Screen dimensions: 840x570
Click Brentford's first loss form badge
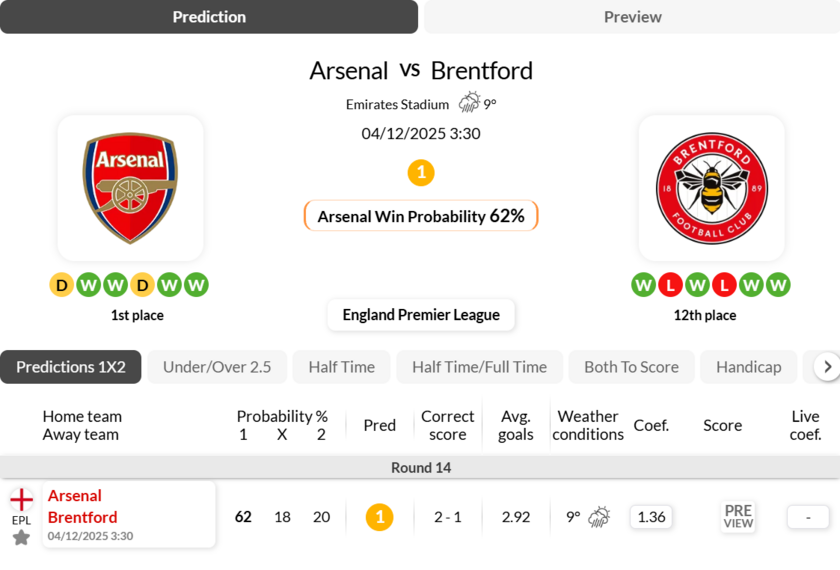coord(670,285)
